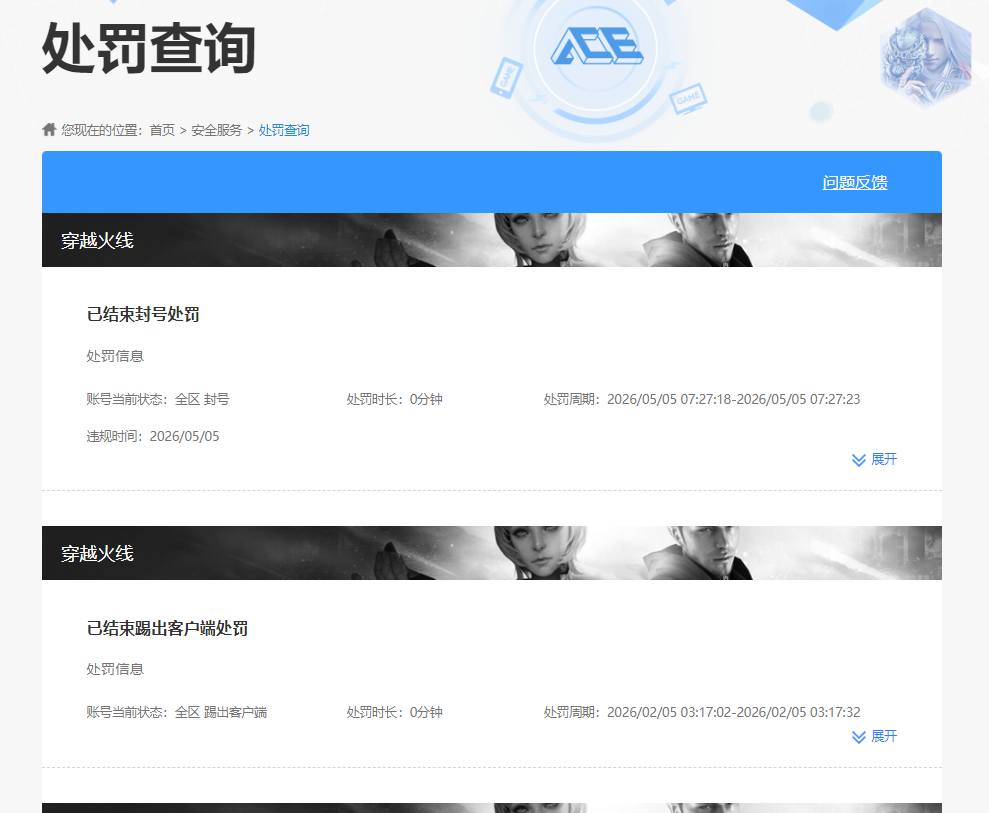Select the 已结束踢出客户端处罚 heading
The width and height of the screenshot is (989, 813).
tap(167, 628)
